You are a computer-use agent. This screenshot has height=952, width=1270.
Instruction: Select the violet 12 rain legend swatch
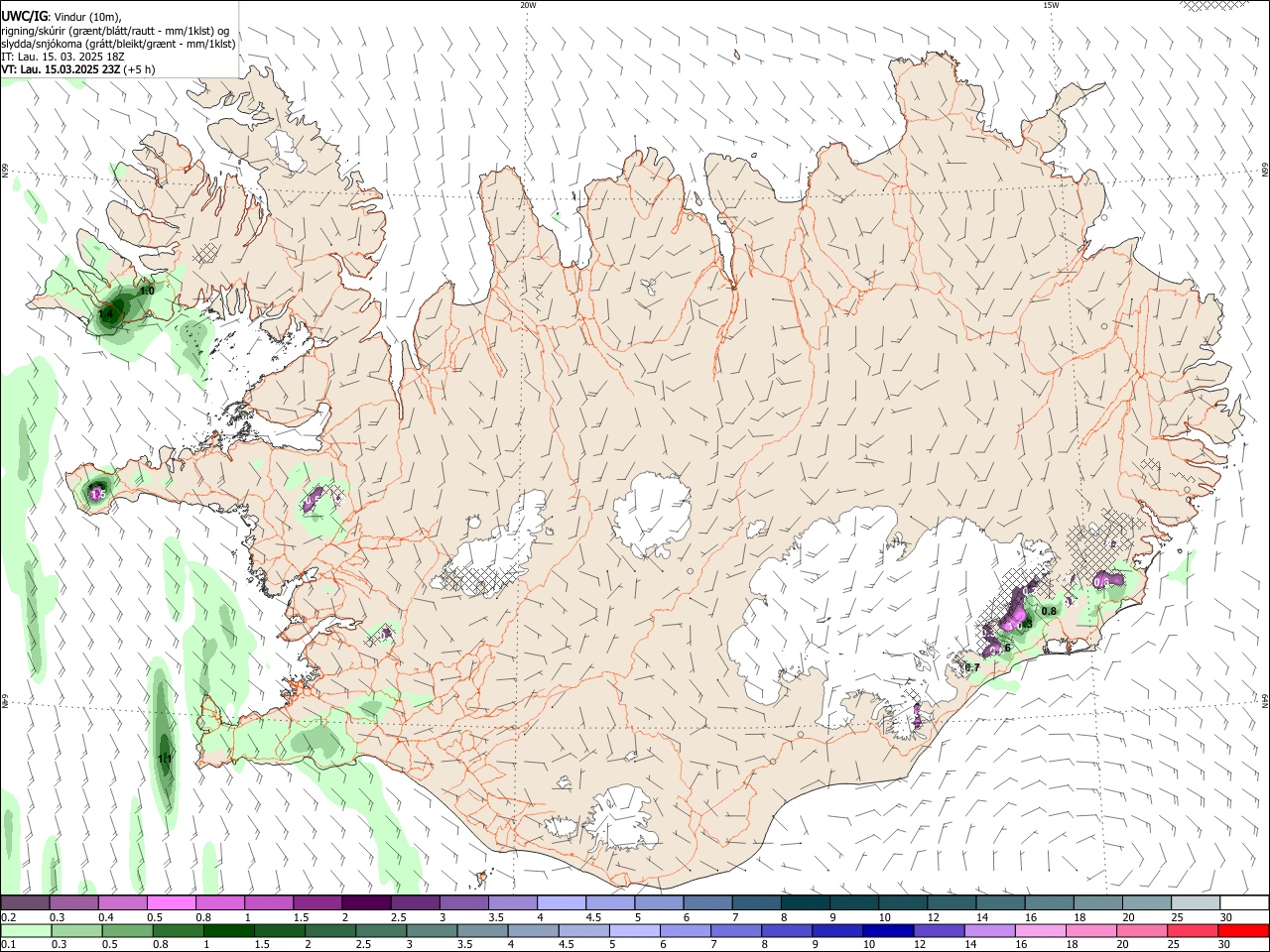pyautogui.click(x=939, y=931)
